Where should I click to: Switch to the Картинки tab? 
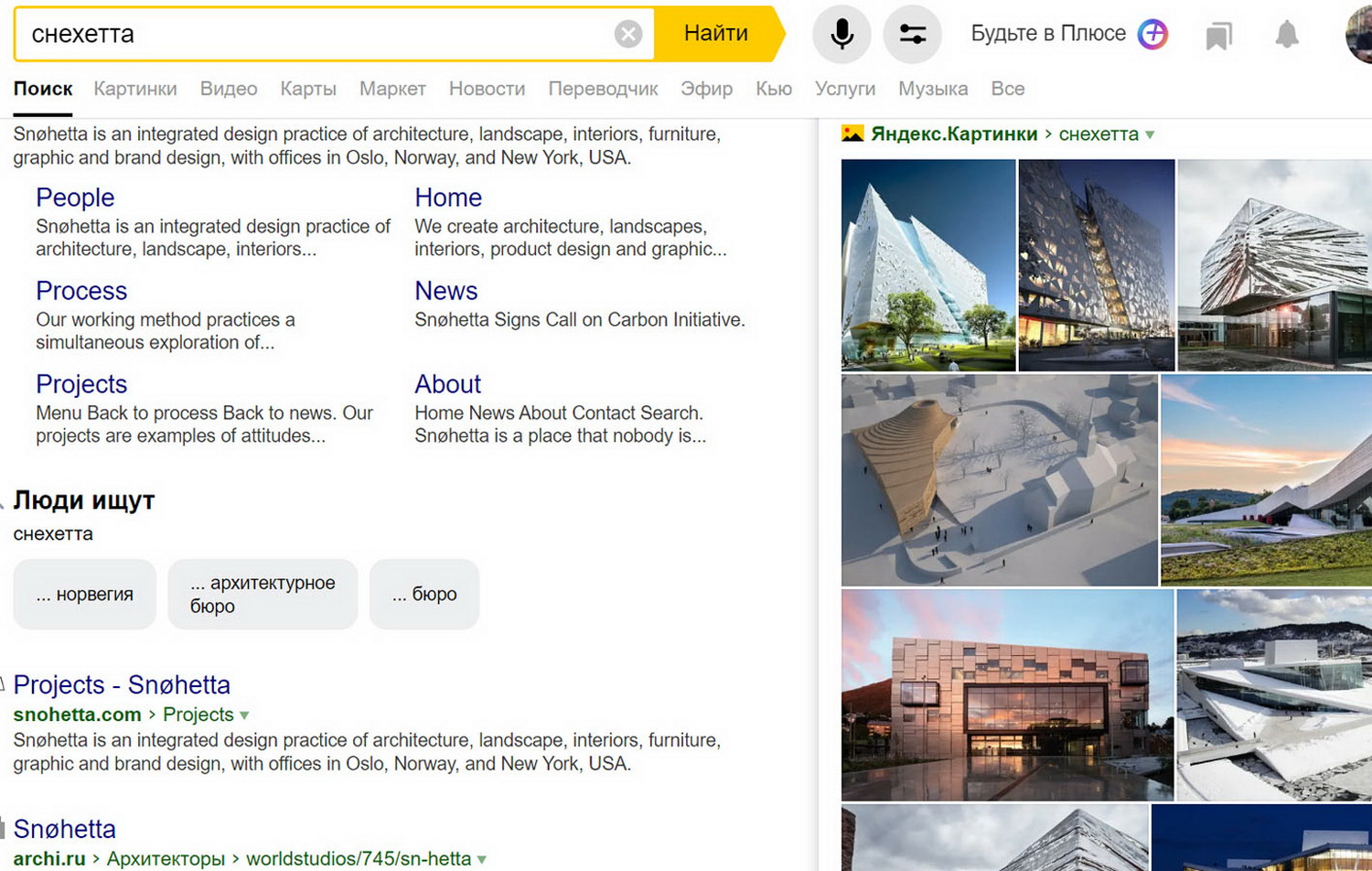[x=135, y=89]
